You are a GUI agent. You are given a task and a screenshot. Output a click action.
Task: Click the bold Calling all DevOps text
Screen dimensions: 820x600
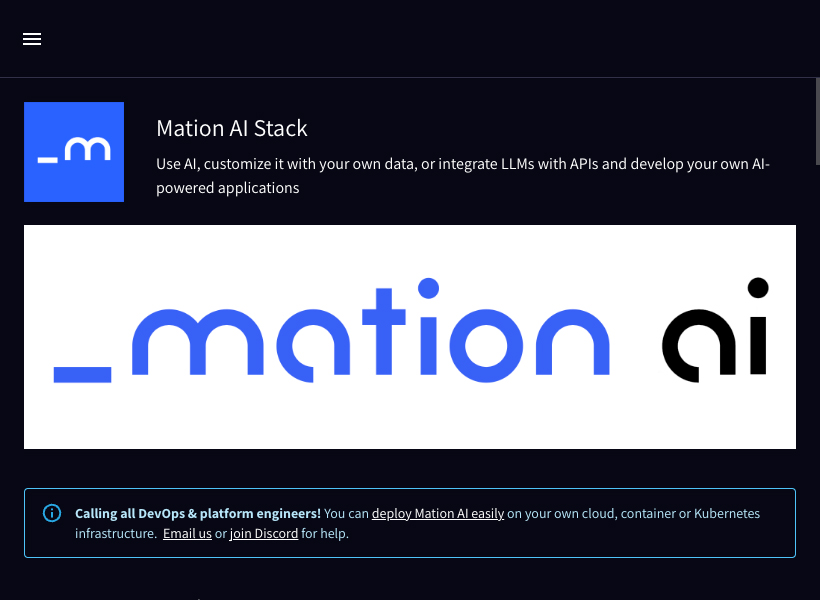point(198,514)
